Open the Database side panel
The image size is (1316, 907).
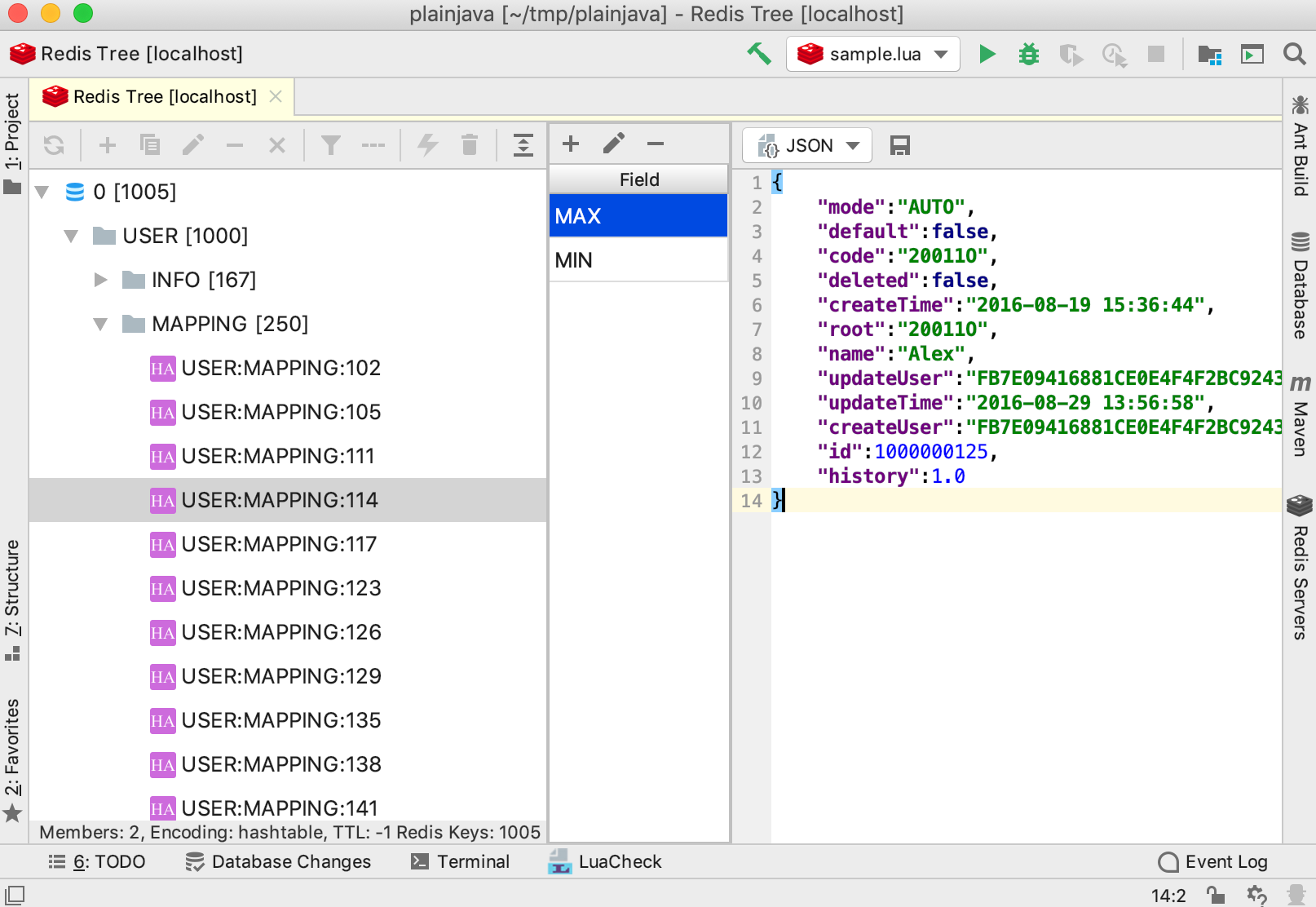(1300, 285)
